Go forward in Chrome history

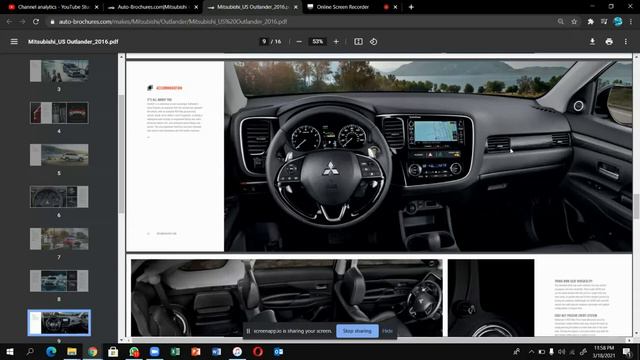click(22, 22)
